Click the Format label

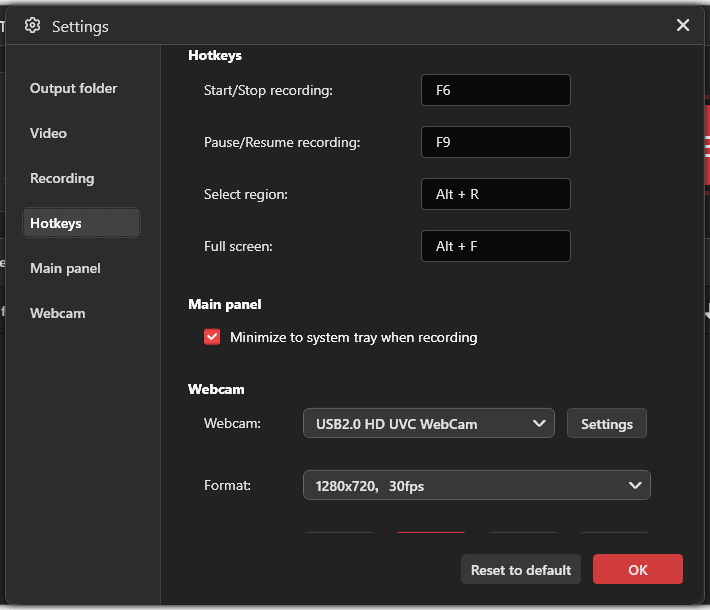click(x=227, y=485)
